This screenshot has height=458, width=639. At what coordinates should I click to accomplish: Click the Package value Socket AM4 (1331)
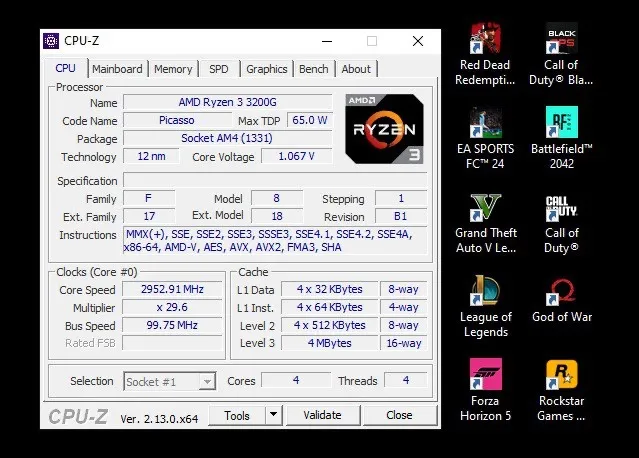pos(227,138)
